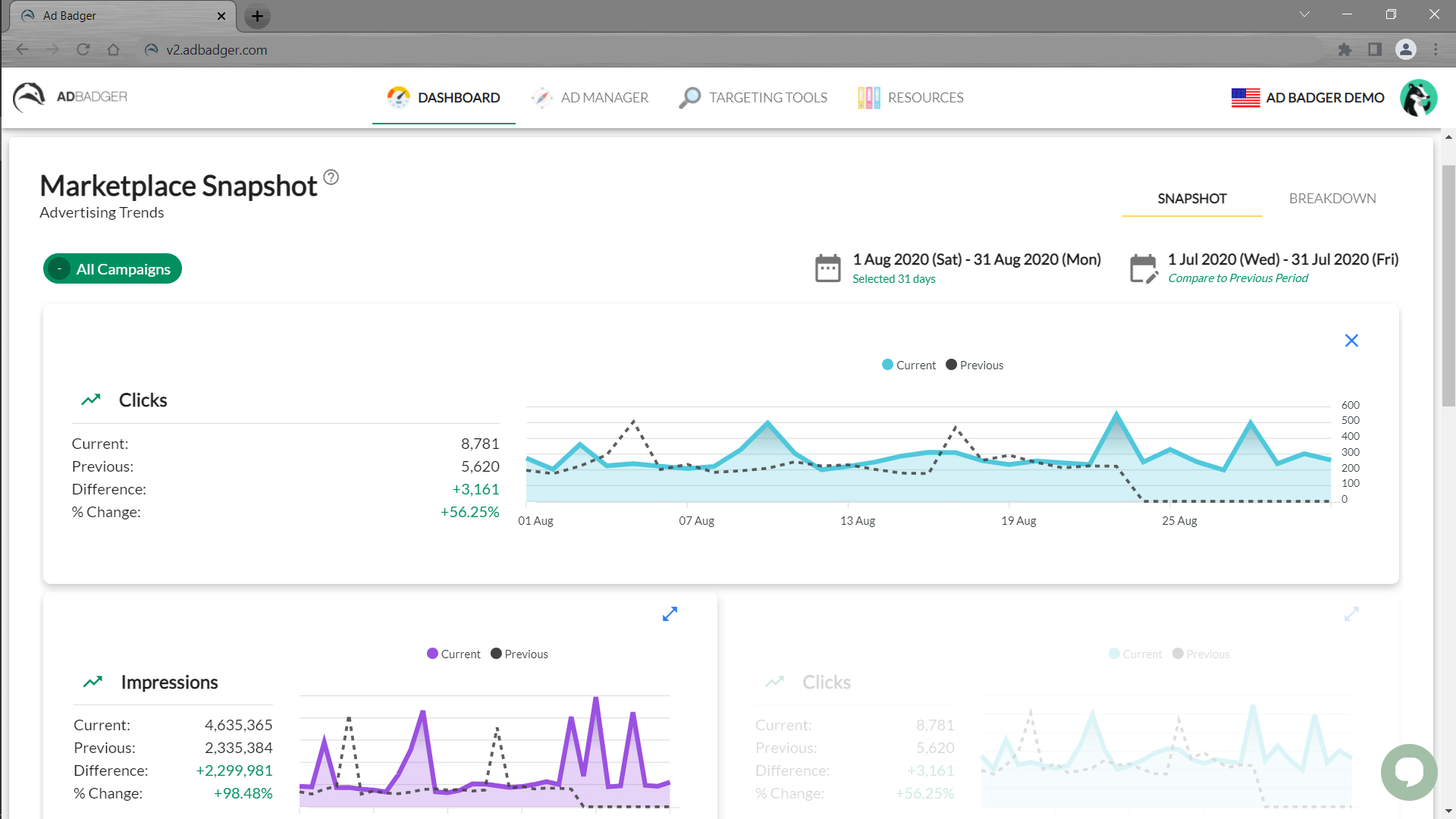The width and height of the screenshot is (1456, 819).
Task: Toggle the Previous series in Clicks legend
Action: click(x=974, y=366)
